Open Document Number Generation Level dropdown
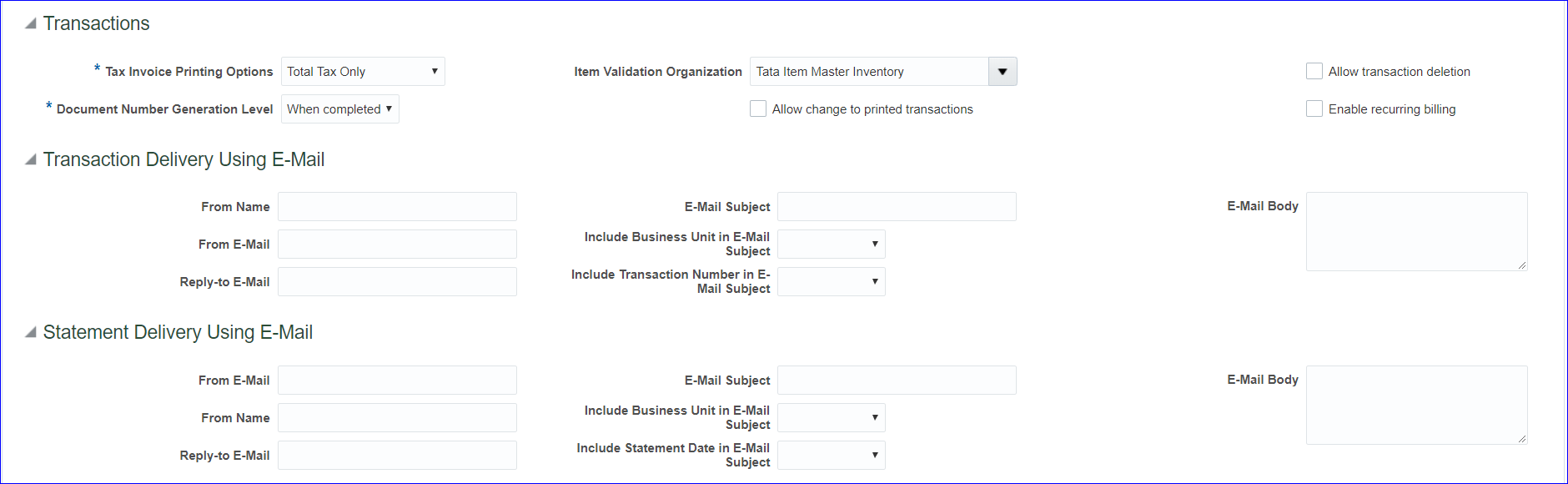Viewport: 1568px width, 484px height. click(339, 109)
